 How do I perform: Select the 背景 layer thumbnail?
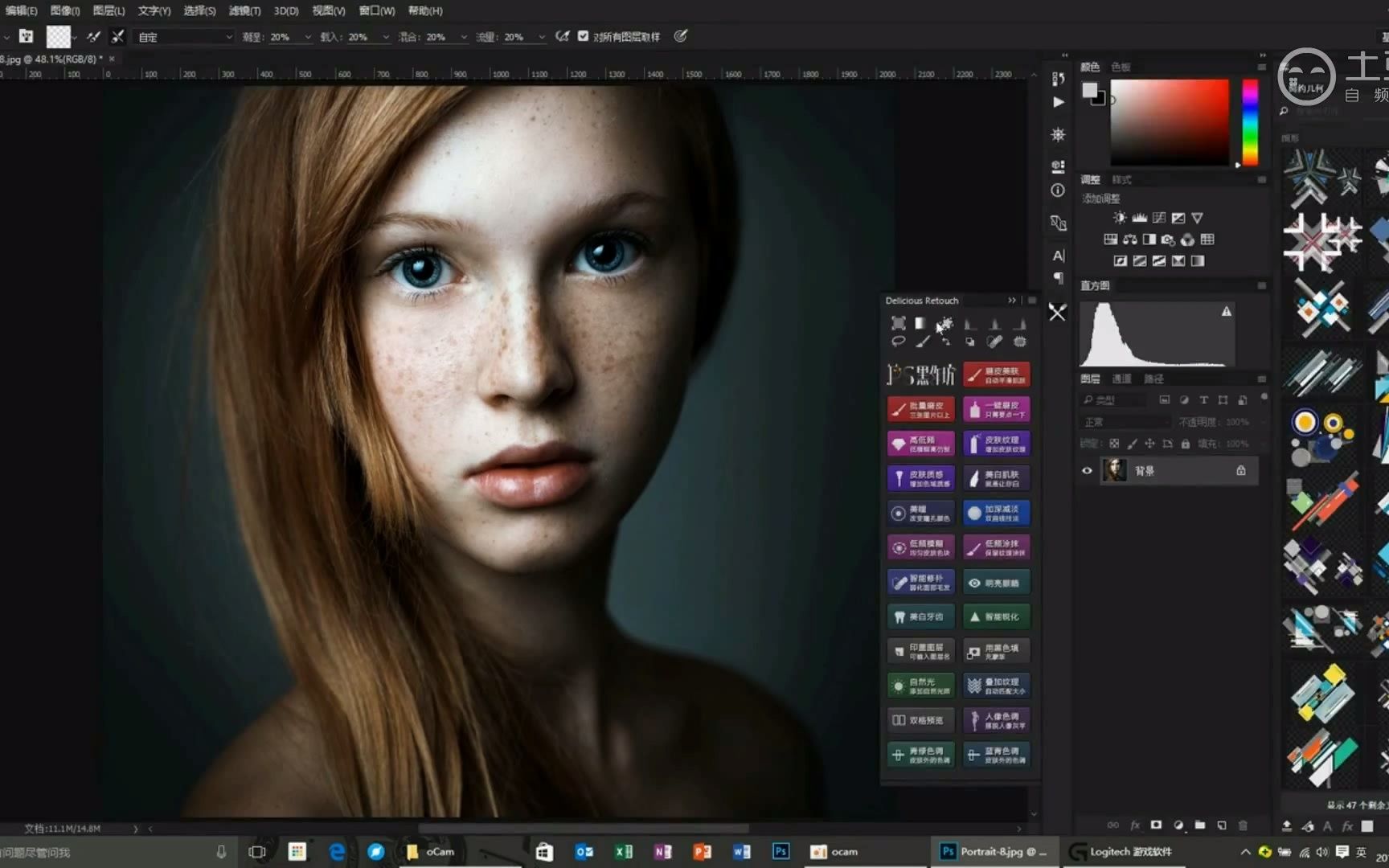(1115, 470)
